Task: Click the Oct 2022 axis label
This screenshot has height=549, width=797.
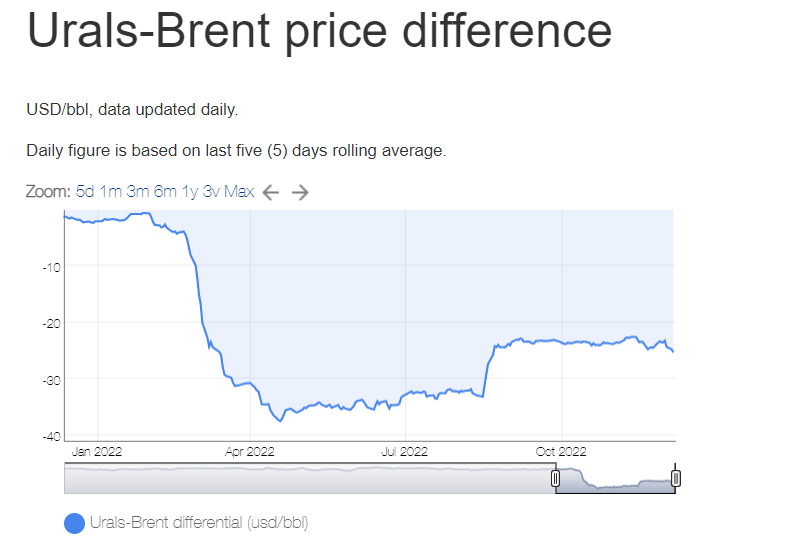Action: [560, 452]
